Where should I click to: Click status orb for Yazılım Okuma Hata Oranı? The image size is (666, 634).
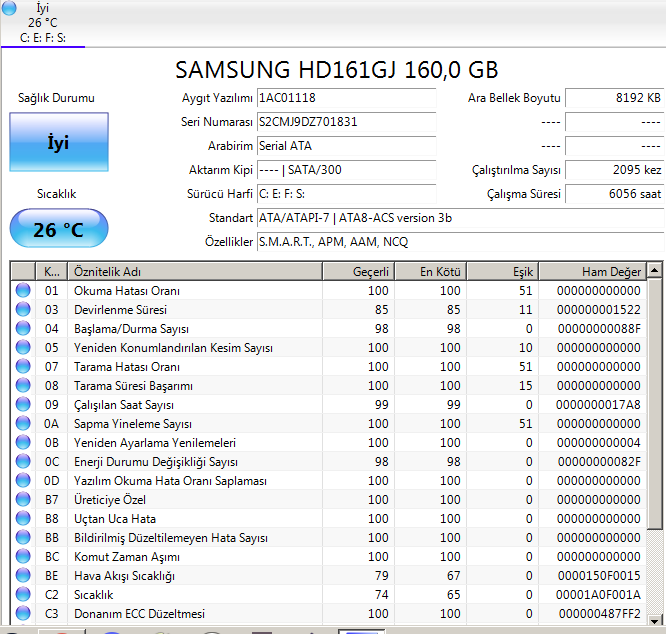point(23,481)
